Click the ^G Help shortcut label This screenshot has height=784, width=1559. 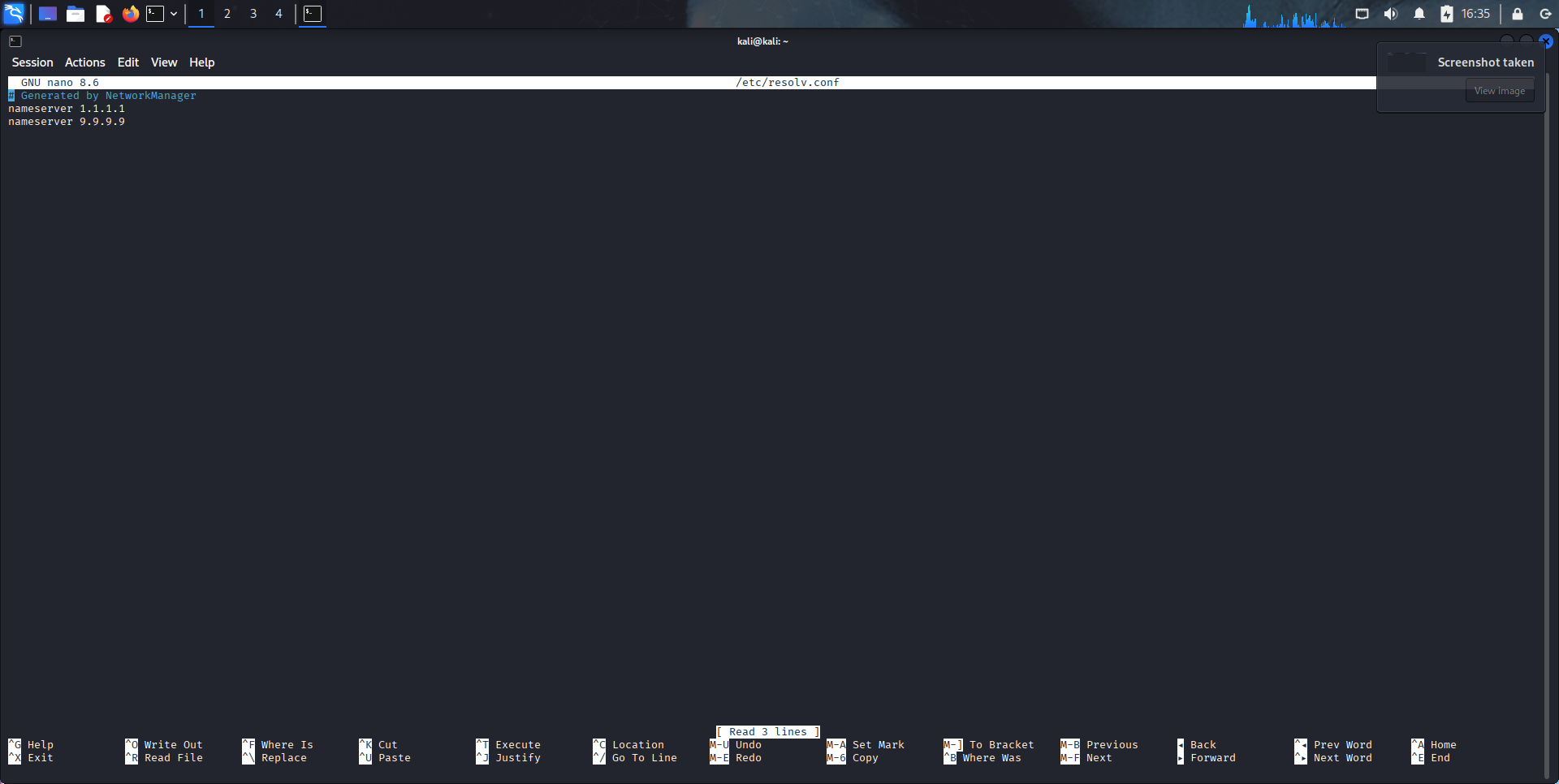pyautogui.click(x=31, y=745)
